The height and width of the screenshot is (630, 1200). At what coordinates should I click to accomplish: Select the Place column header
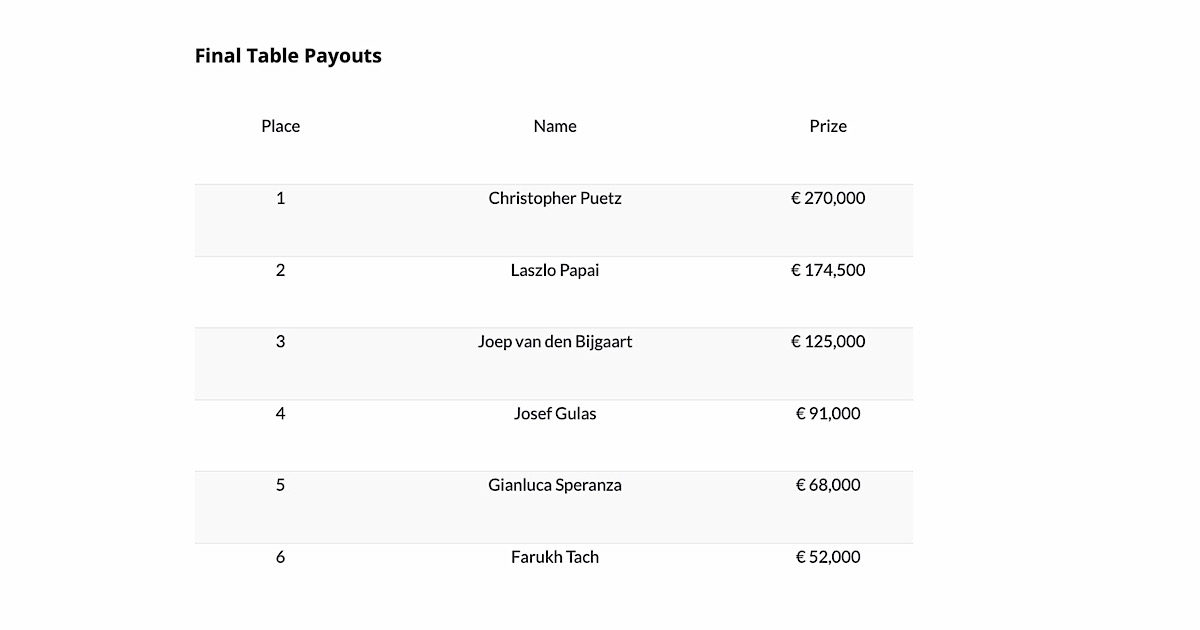point(281,126)
